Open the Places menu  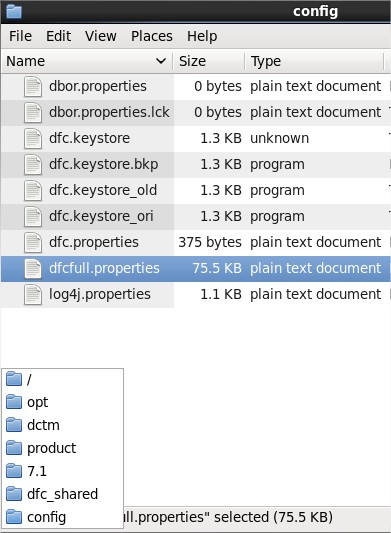pos(152,36)
